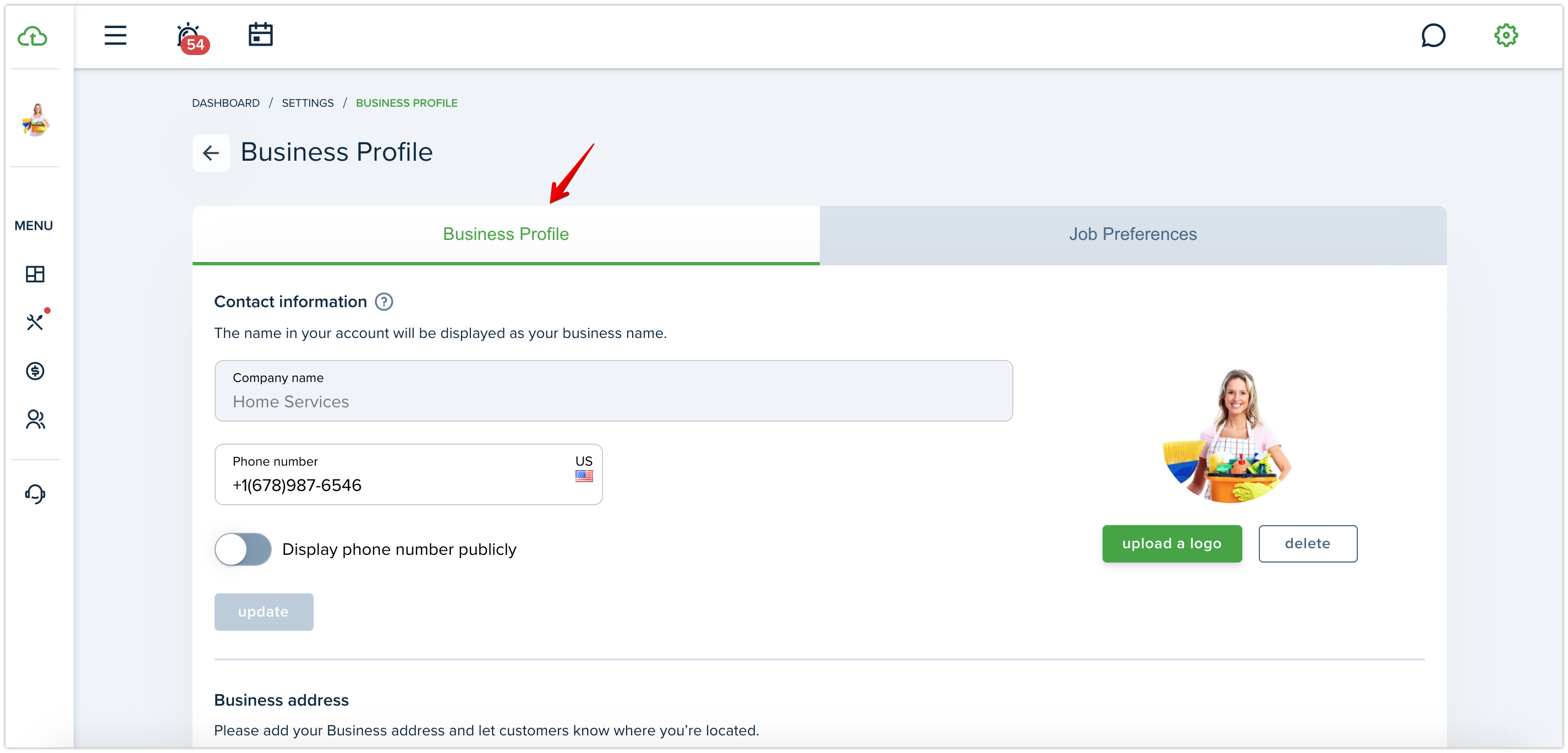Click the delete logo button
The width and height of the screenshot is (1568, 753).
(x=1307, y=543)
